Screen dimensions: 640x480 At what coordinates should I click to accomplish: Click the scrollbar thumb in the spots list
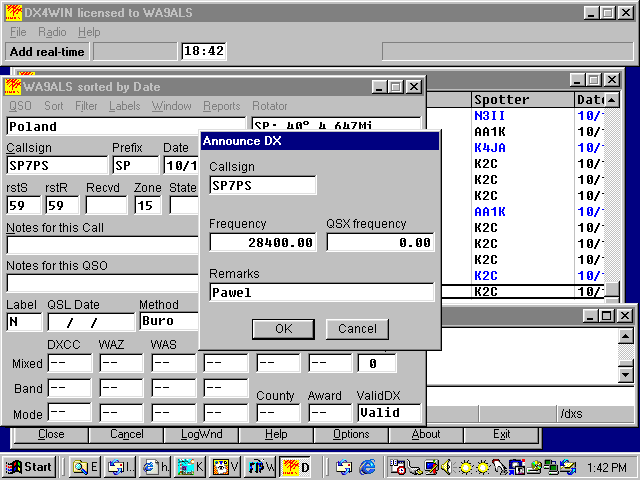tap(612, 289)
